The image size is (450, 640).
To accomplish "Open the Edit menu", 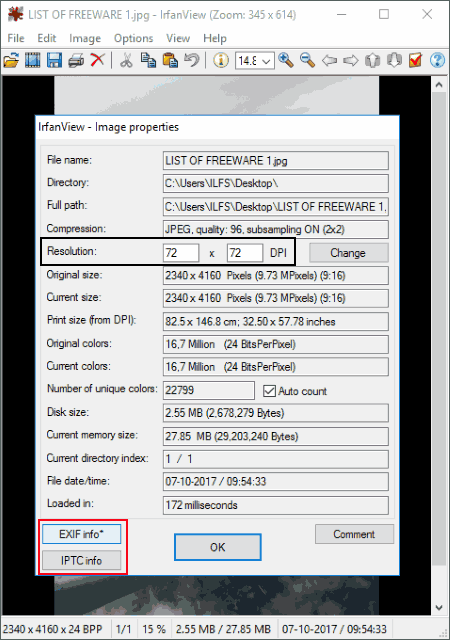I will pos(47,38).
